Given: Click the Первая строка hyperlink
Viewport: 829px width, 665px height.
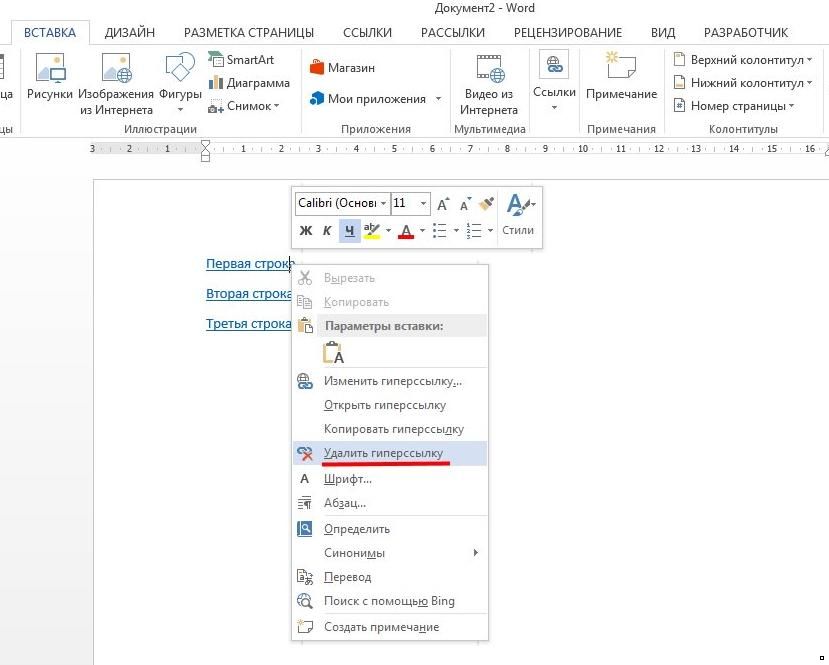Looking at the screenshot, I should 248,263.
